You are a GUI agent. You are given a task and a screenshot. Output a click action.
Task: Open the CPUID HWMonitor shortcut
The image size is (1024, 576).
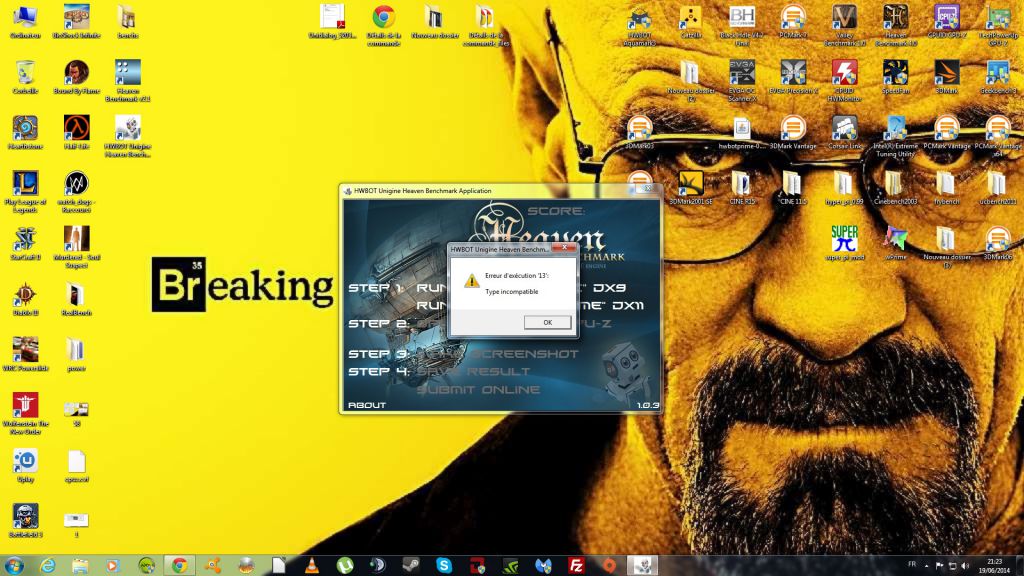pos(844,81)
